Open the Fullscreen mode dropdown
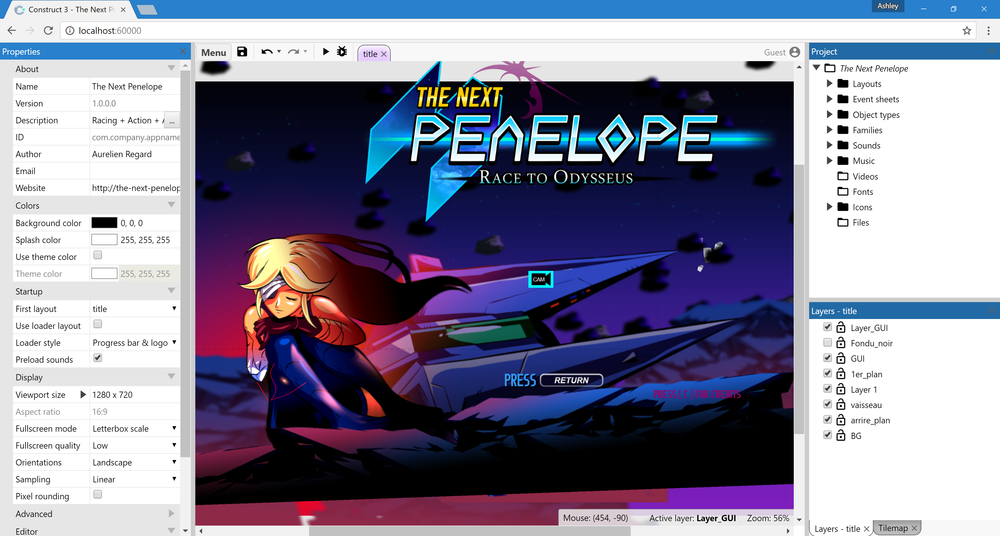Viewport: 1000px width, 536px height. (134, 428)
